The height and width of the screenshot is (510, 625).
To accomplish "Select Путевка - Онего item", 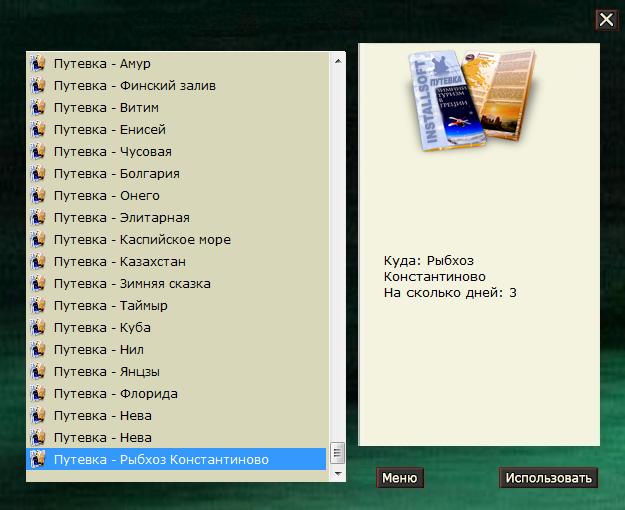I will click(x=176, y=195).
